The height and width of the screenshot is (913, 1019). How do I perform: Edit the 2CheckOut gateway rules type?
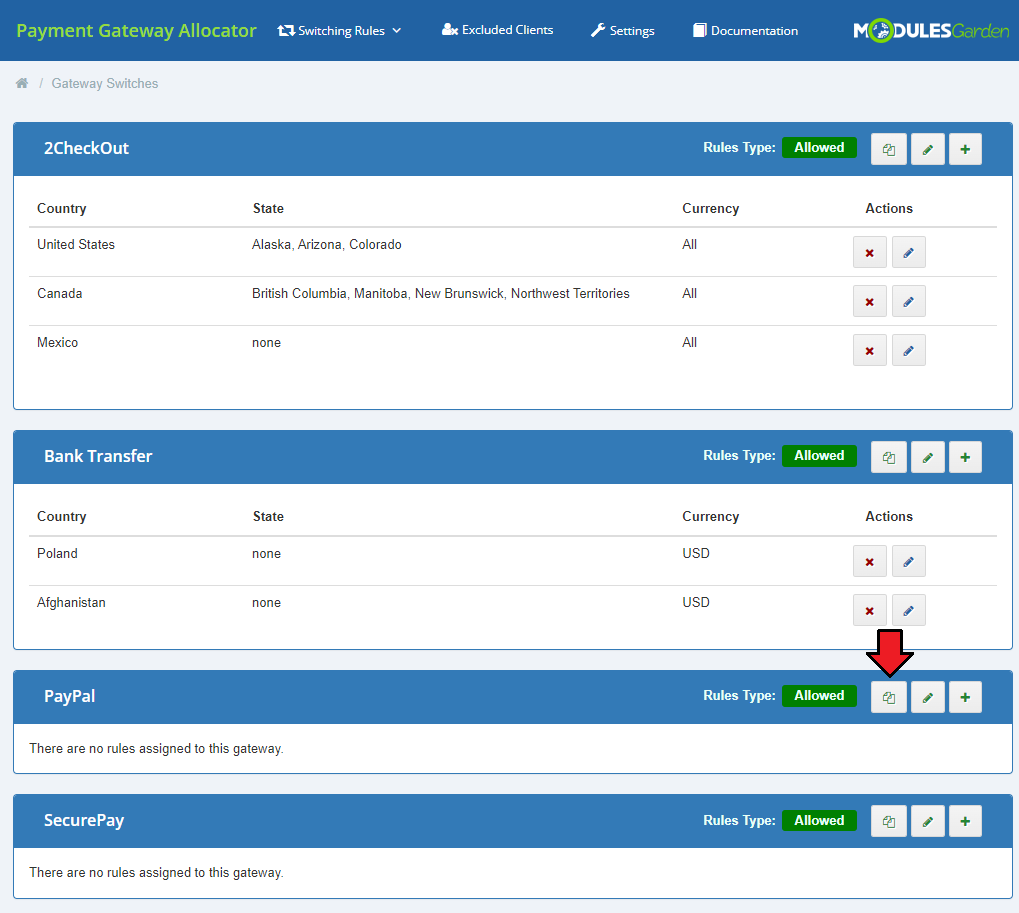tap(927, 149)
